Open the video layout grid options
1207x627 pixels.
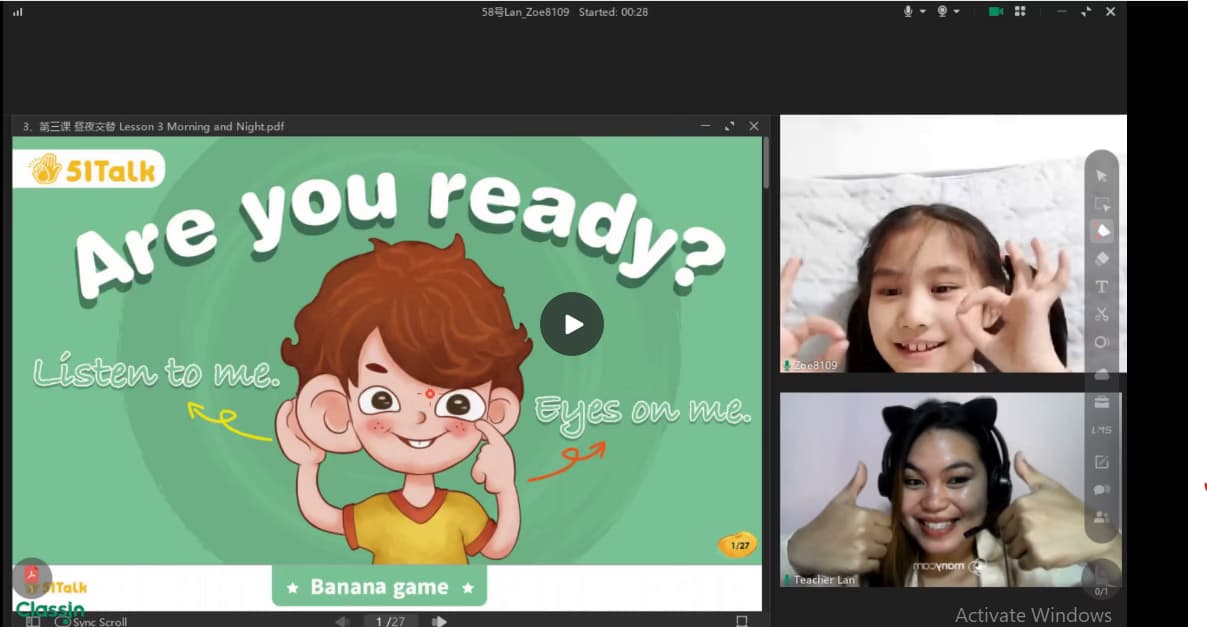coord(1021,11)
